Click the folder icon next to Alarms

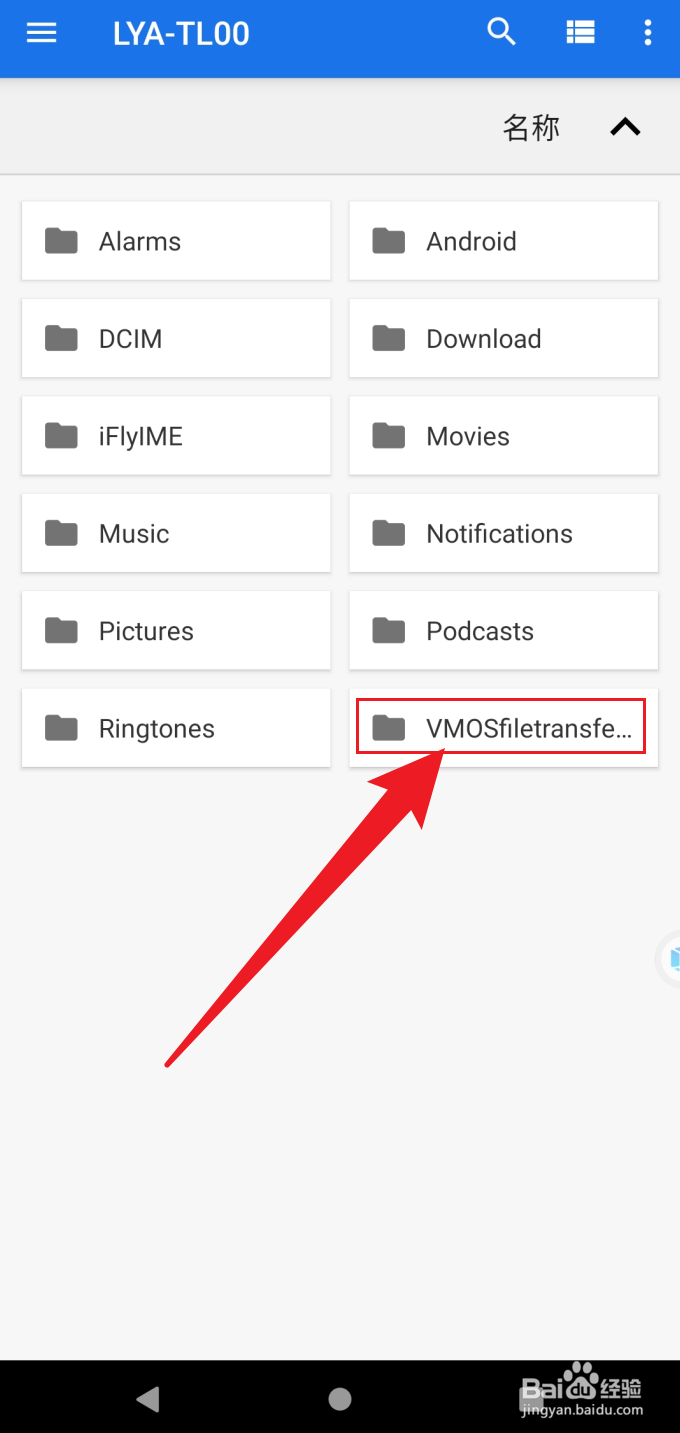point(61,240)
